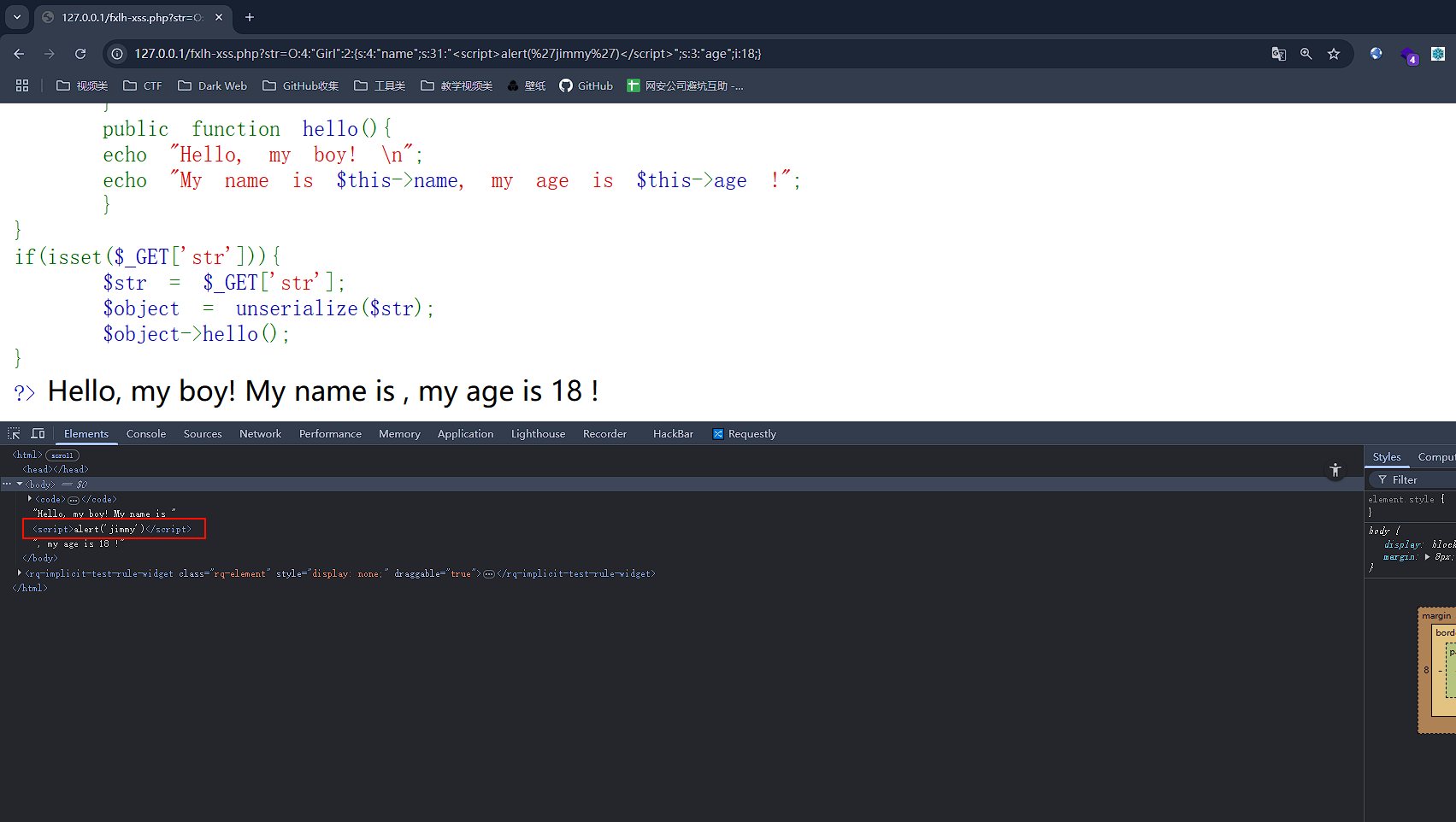Switch to the Computed pane tab
The width and height of the screenshot is (1456, 822).
click(1436, 457)
